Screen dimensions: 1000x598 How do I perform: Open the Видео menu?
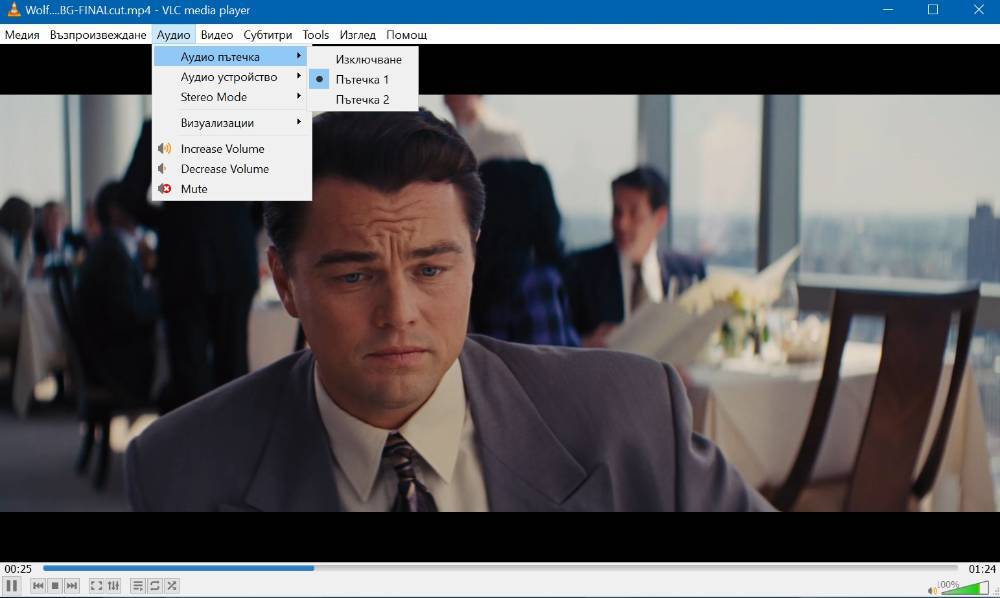(x=217, y=35)
